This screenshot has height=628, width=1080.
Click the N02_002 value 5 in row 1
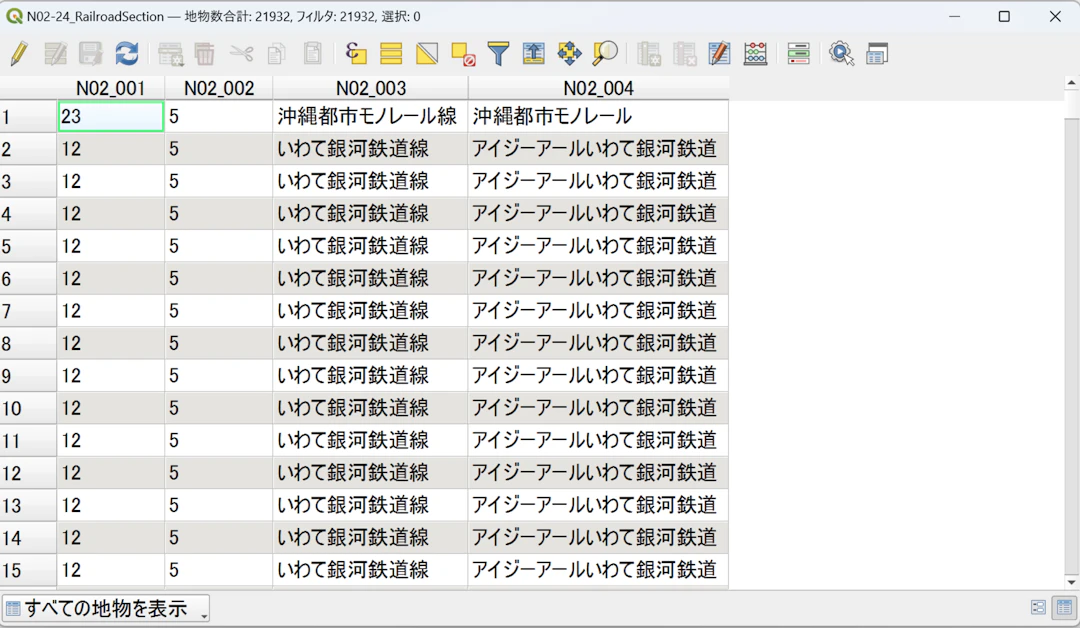point(219,116)
